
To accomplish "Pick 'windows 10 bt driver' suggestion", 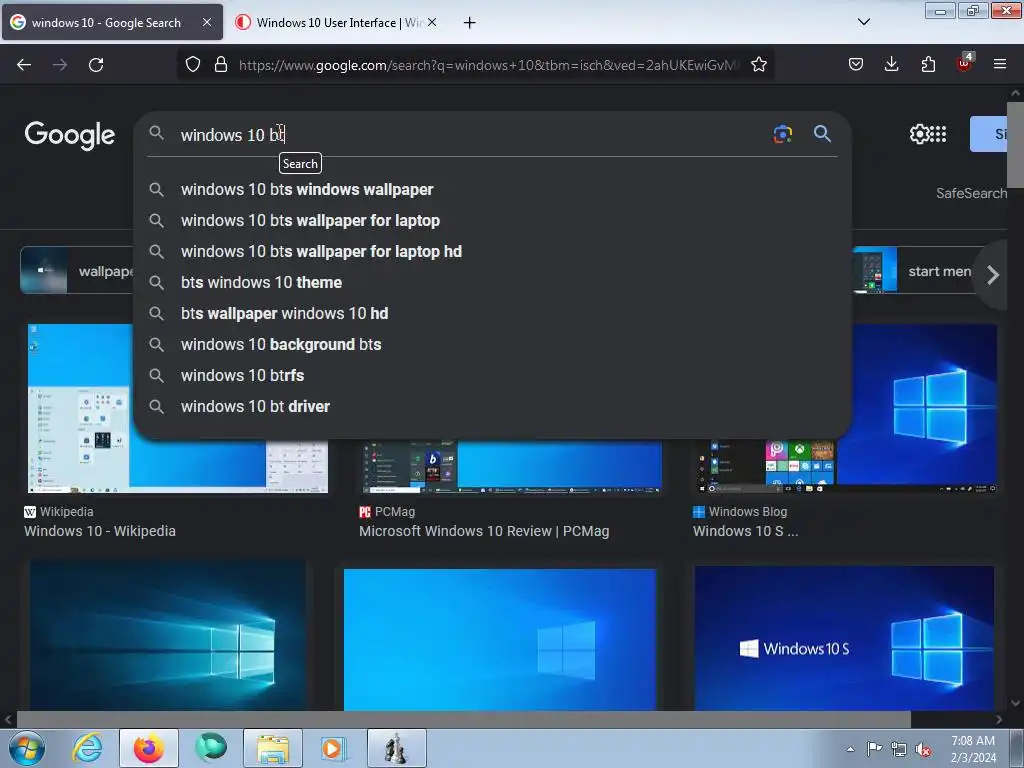I will point(492,406).
